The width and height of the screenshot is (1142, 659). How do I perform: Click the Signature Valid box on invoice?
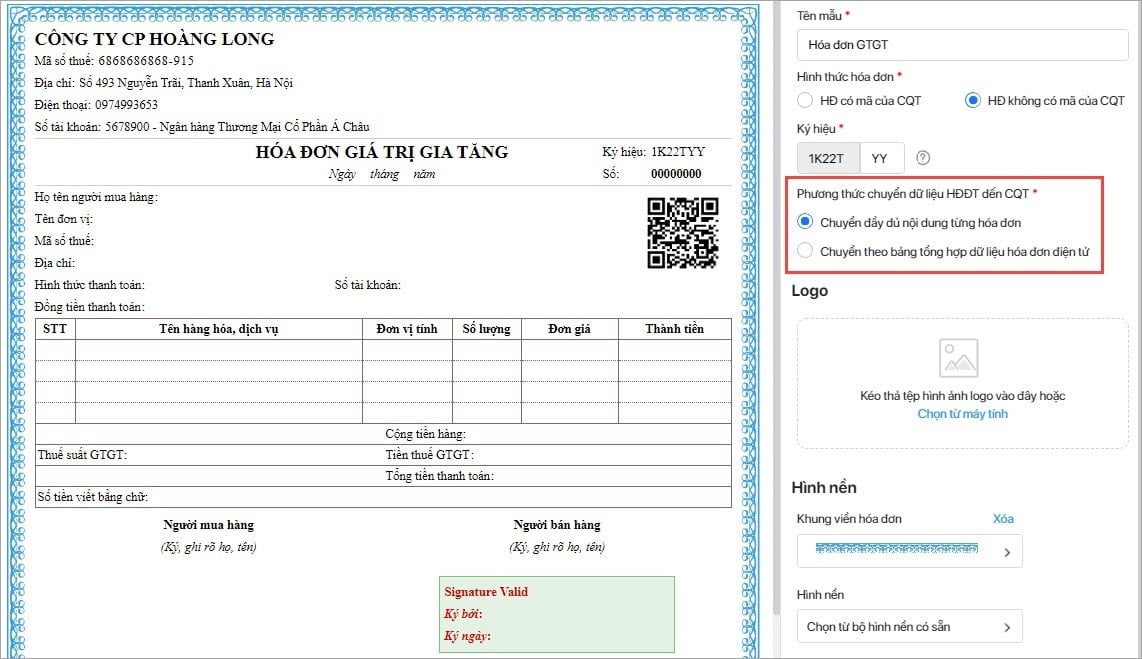pyautogui.click(x=556, y=614)
